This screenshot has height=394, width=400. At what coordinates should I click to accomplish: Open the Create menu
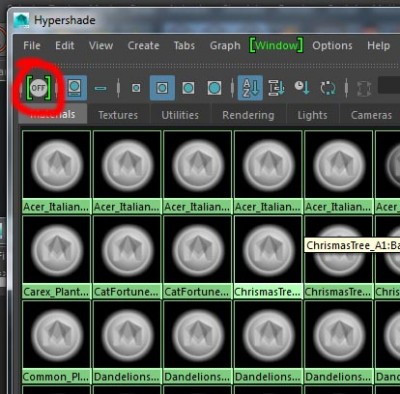pyautogui.click(x=143, y=45)
